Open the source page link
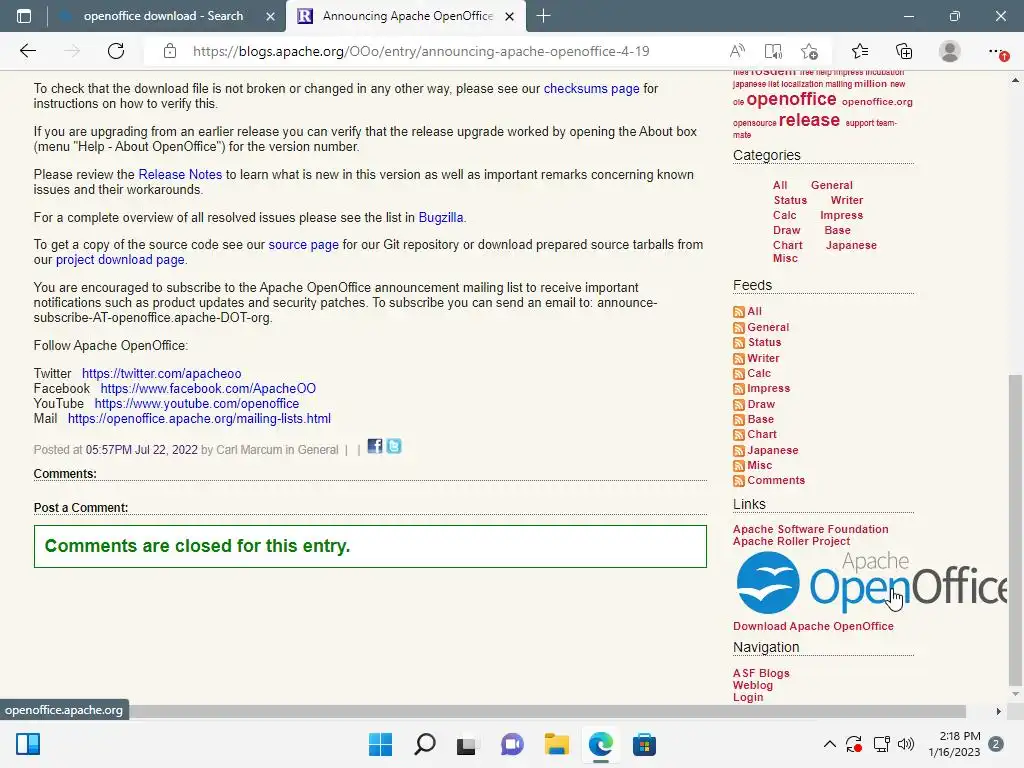The width and height of the screenshot is (1024, 768). (304, 244)
